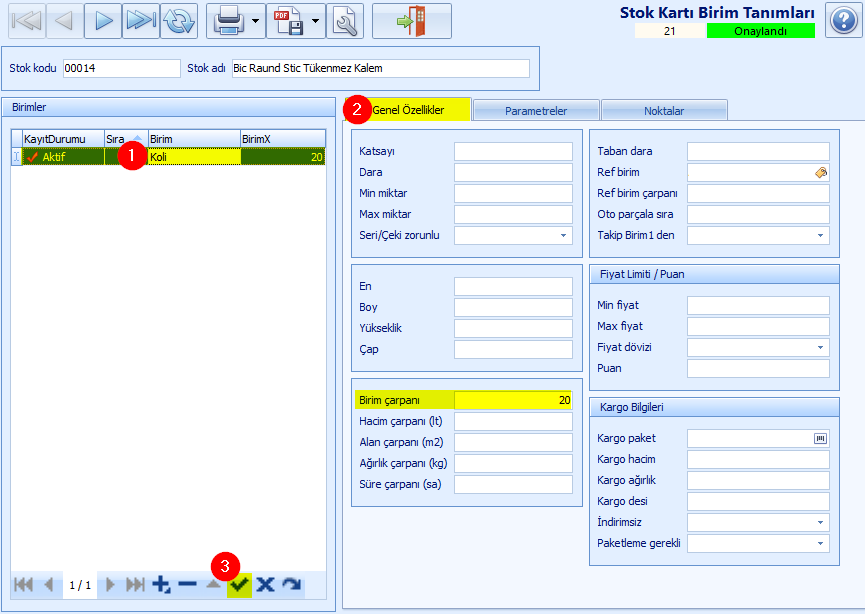The image size is (865, 614).
Task: Click the Ağırlık çarpanı (kg) input field
Action: tap(513, 463)
